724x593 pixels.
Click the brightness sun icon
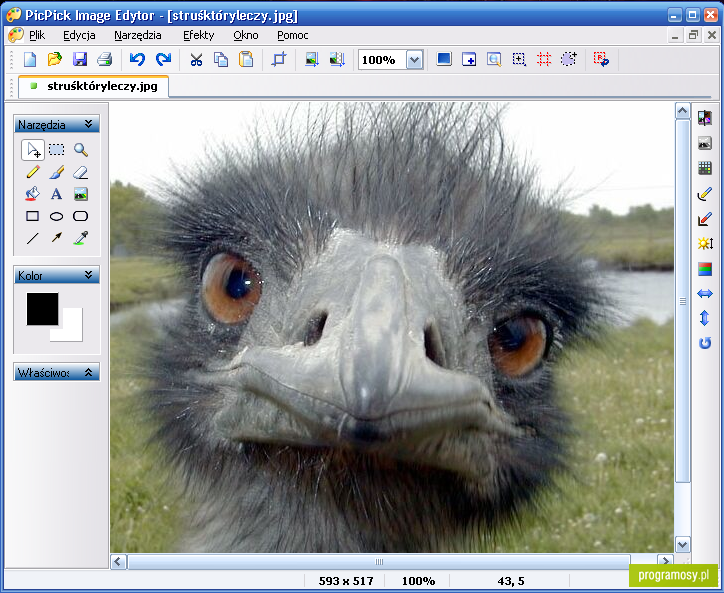pyautogui.click(x=705, y=243)
